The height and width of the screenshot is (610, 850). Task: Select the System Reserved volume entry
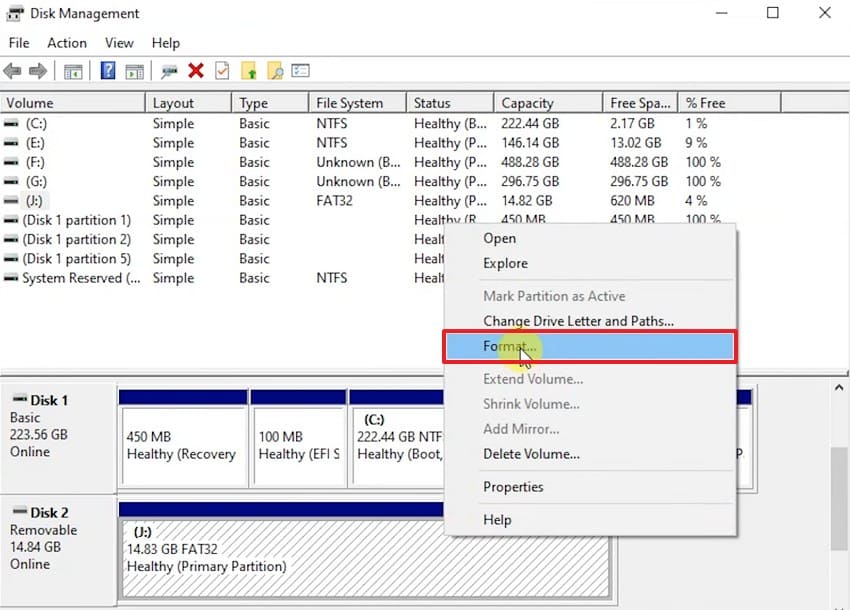point(70,278)
